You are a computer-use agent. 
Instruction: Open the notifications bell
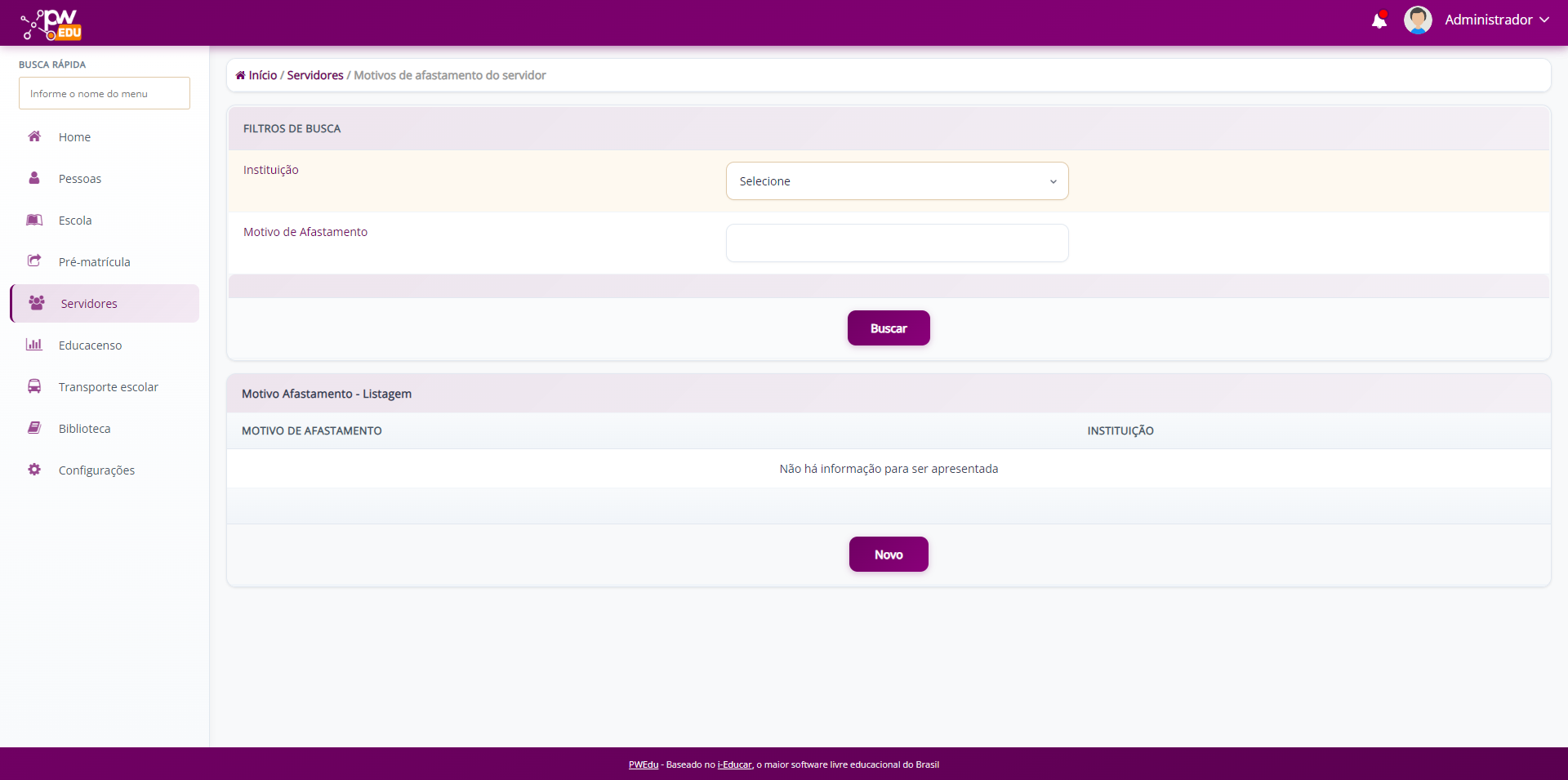point(1379,20)
